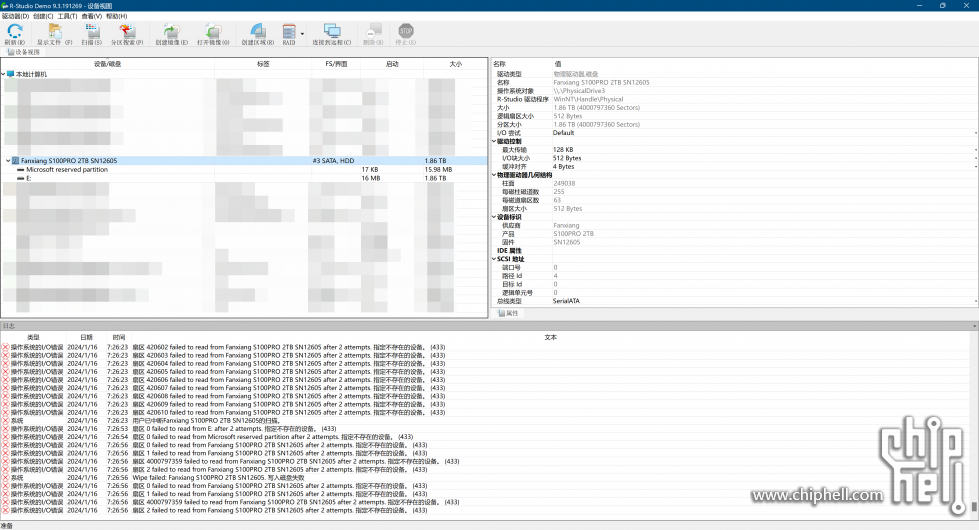Click the 柱面 value 249038

click(564, 184)
